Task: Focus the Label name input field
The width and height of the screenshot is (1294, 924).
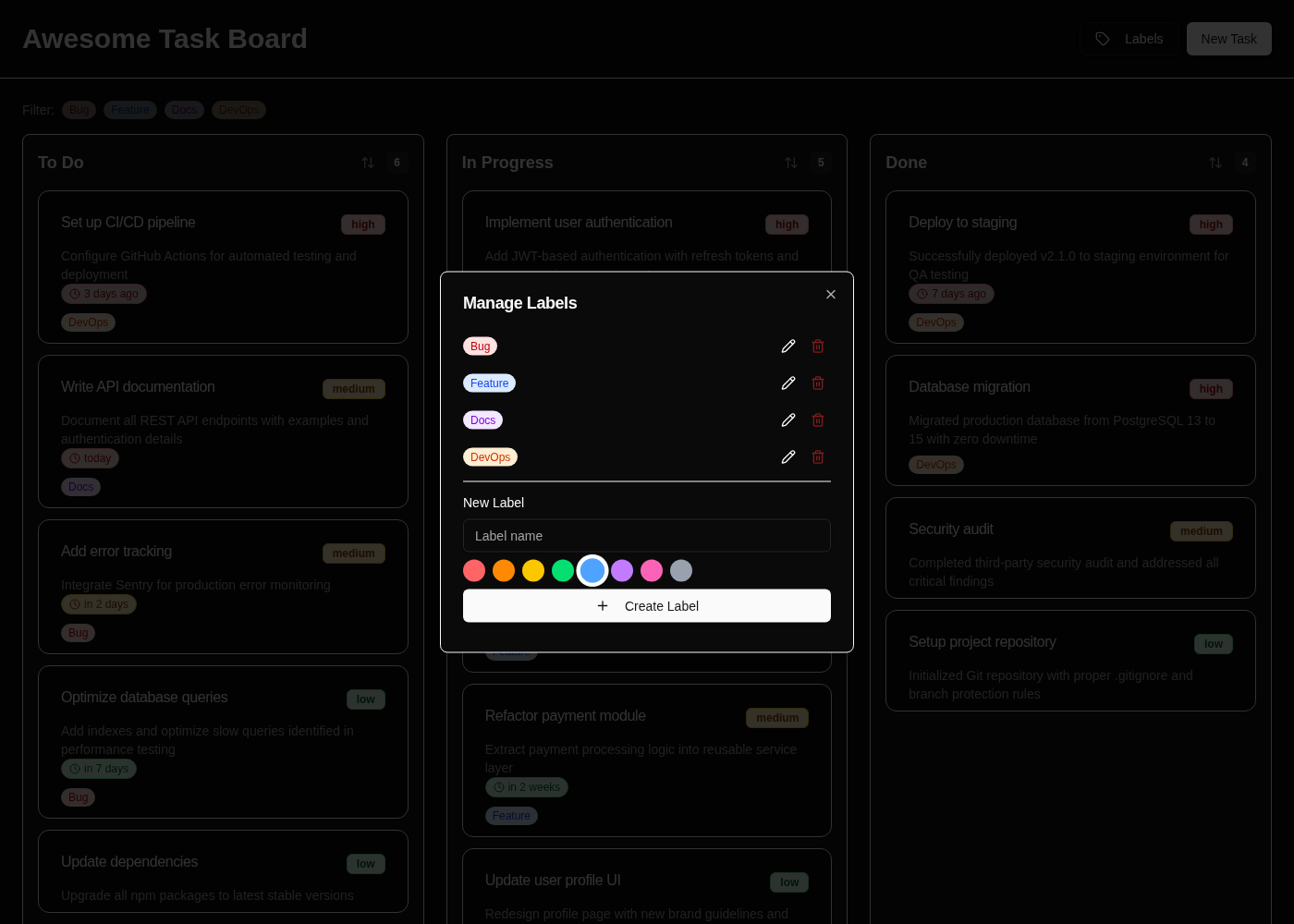Action: click(647, 536)
